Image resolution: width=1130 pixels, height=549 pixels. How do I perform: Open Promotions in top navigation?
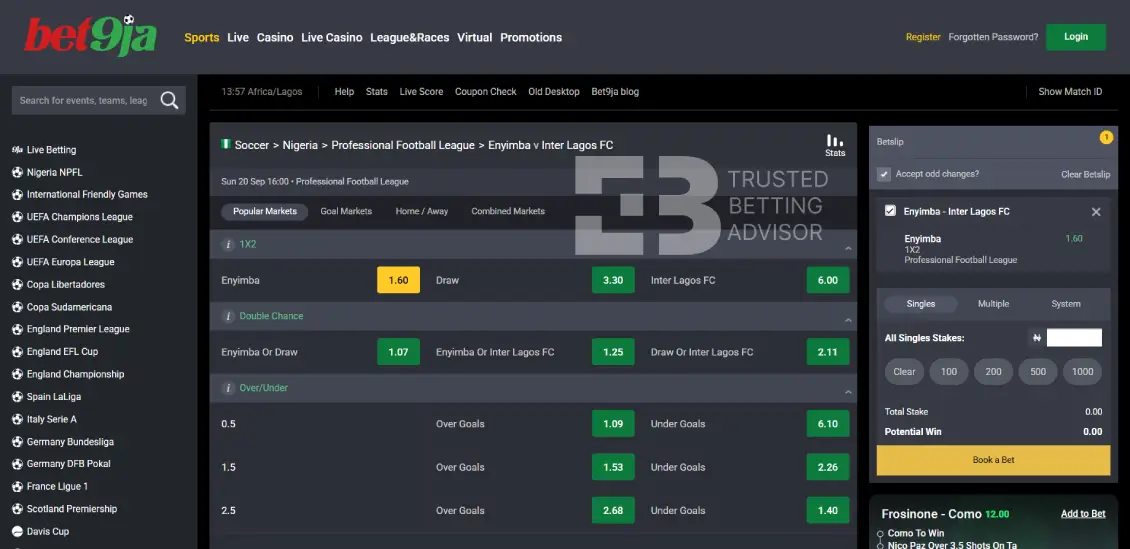[x=531, y=37]
